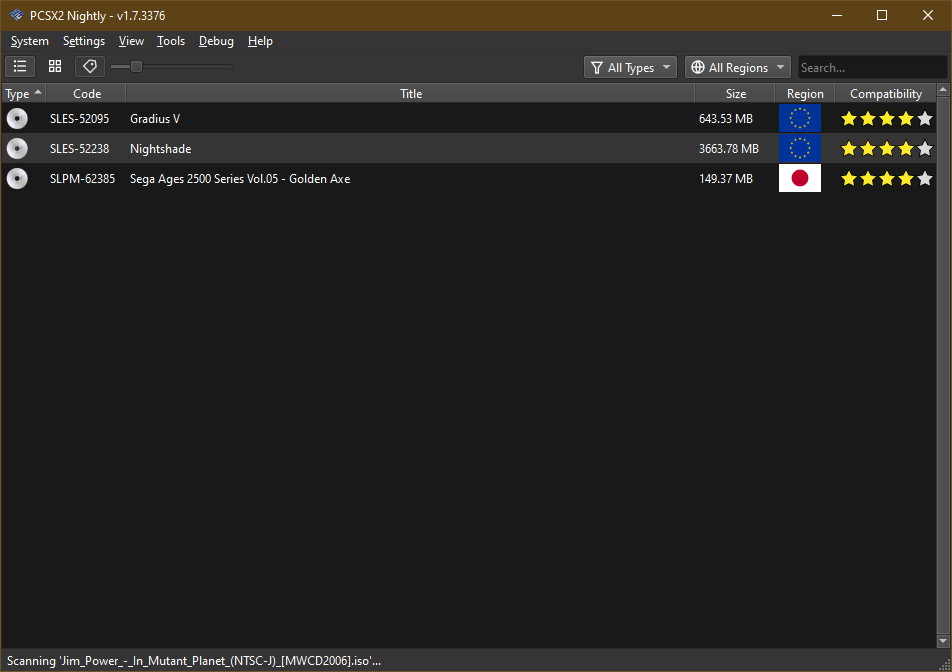Click size 149.37 MB

726,179
